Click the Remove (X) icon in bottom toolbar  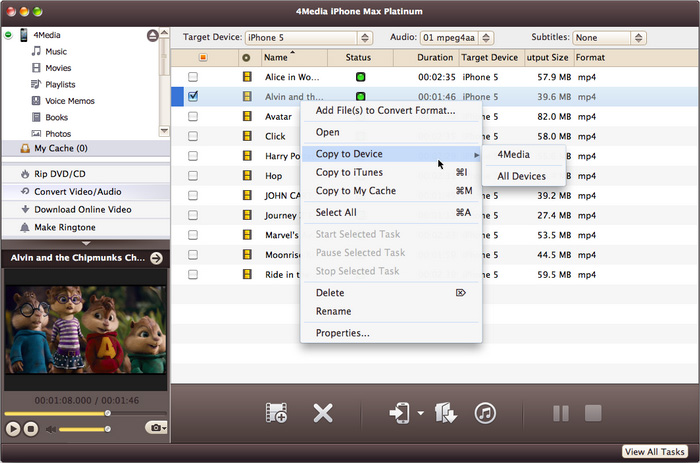click(x=323, y=413)
